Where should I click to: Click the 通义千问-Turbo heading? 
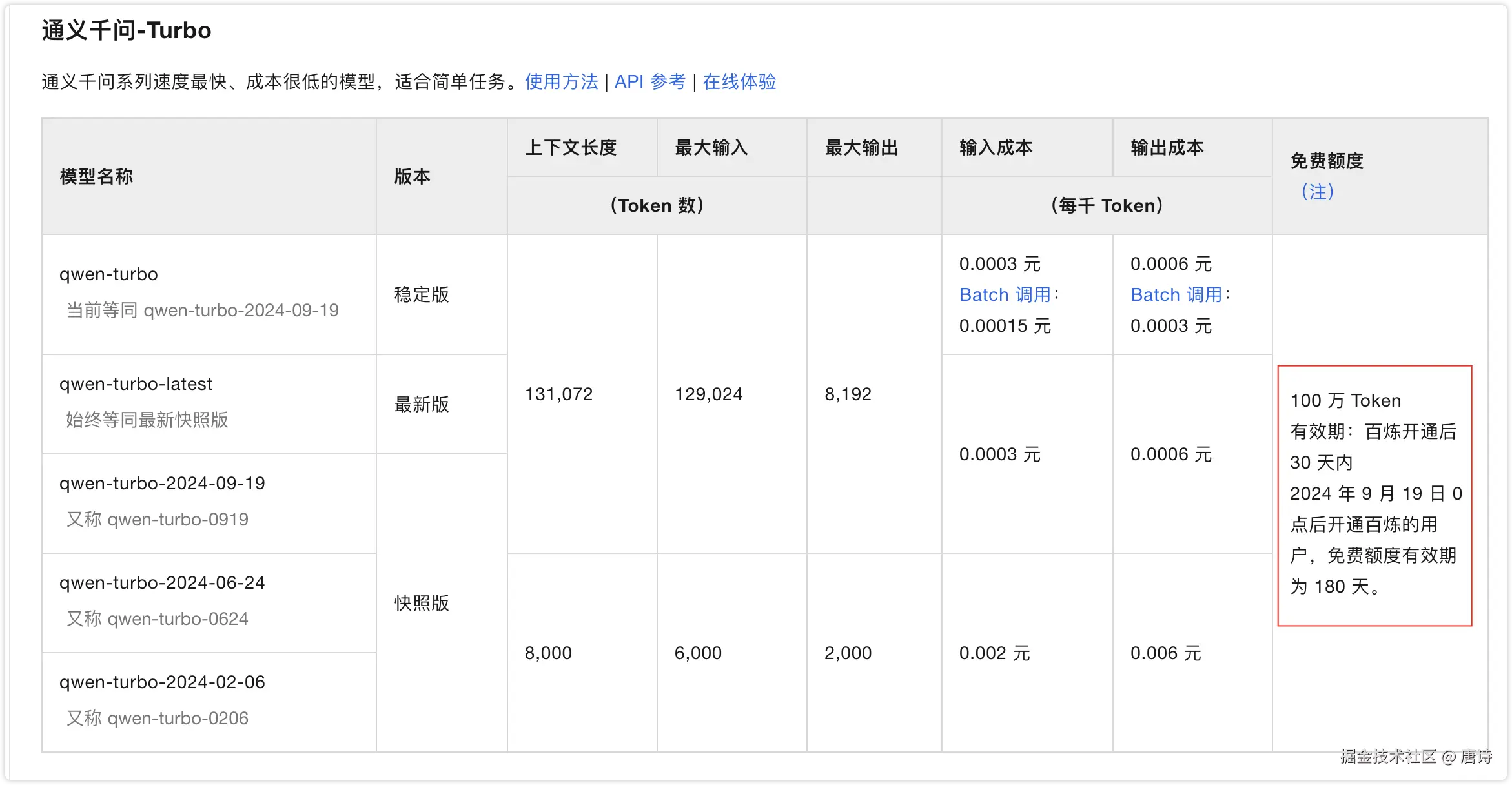coord(127,30)
